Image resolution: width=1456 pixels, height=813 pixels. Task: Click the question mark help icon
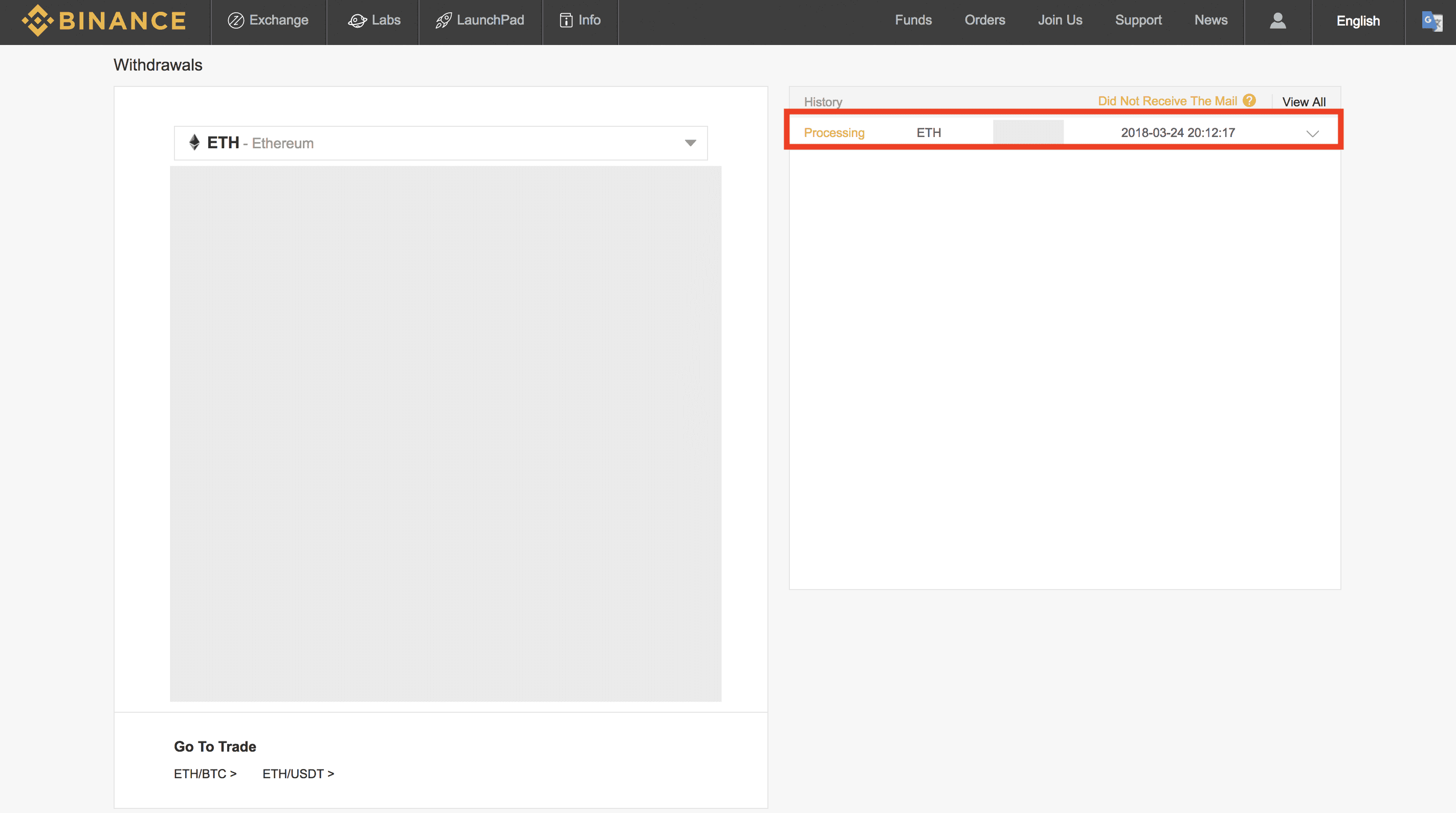point(1249,101)
